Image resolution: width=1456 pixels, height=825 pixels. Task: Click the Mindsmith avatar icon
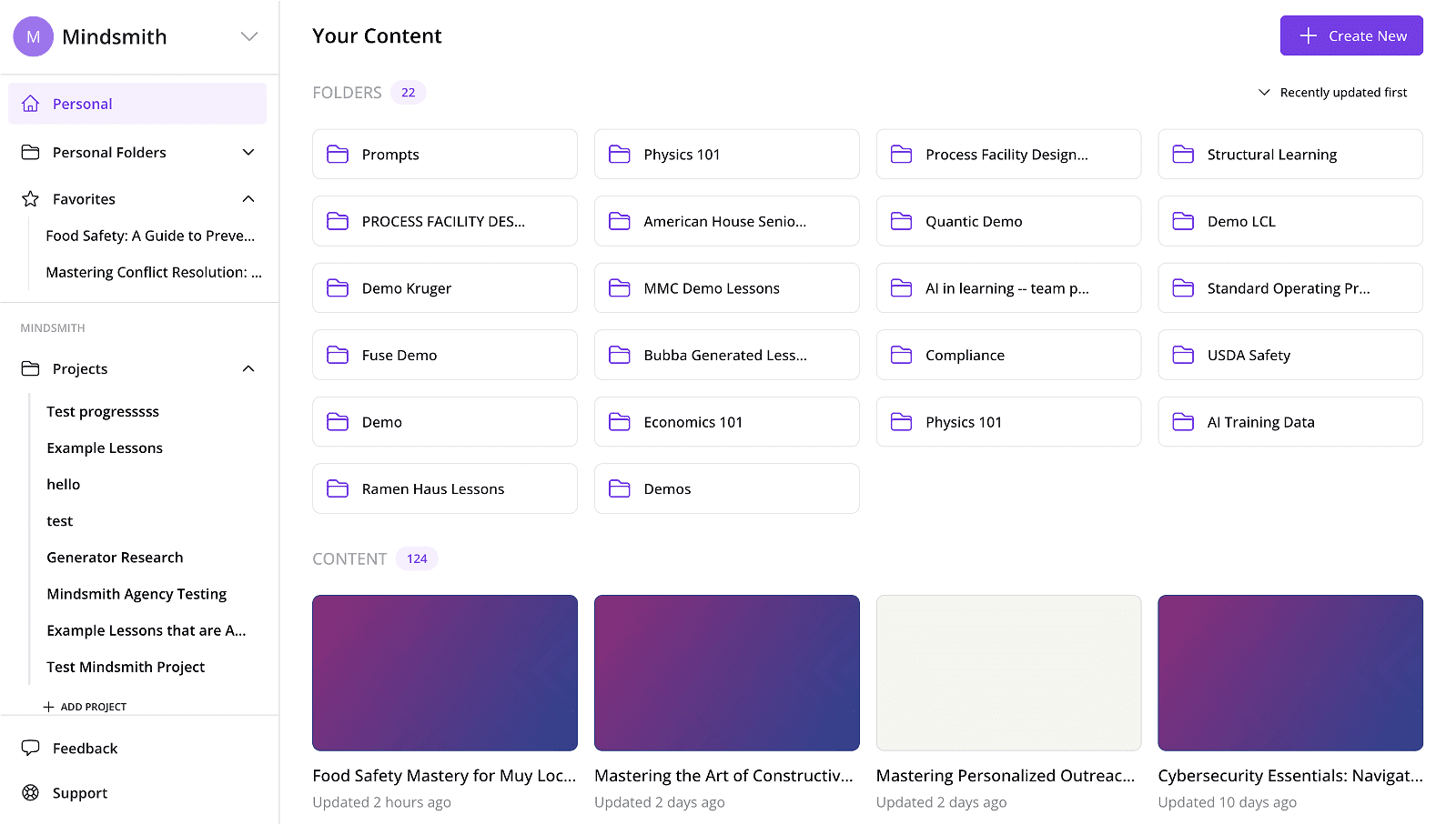[34, 37]
